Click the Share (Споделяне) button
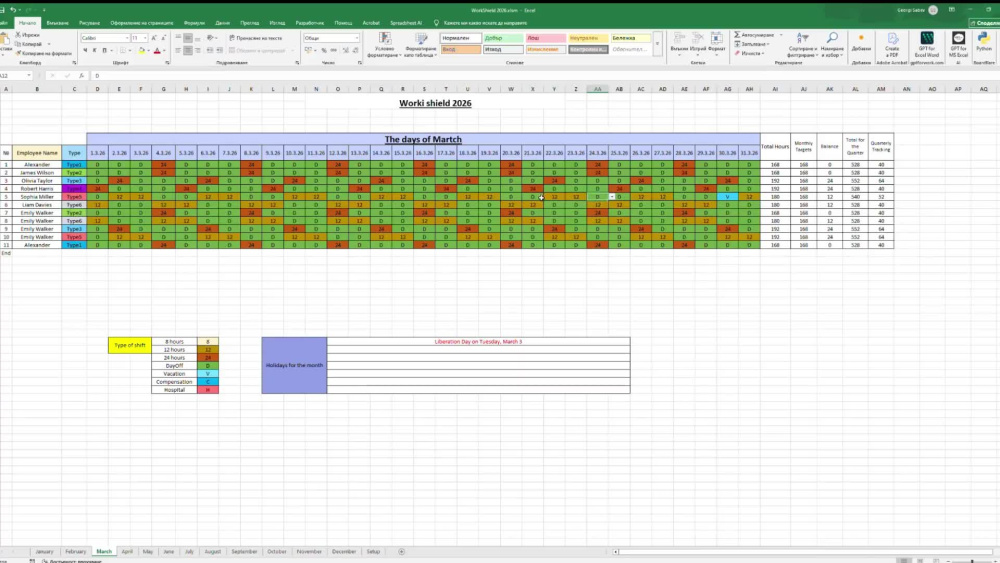The image size is (1000, 563). point(985,23)
